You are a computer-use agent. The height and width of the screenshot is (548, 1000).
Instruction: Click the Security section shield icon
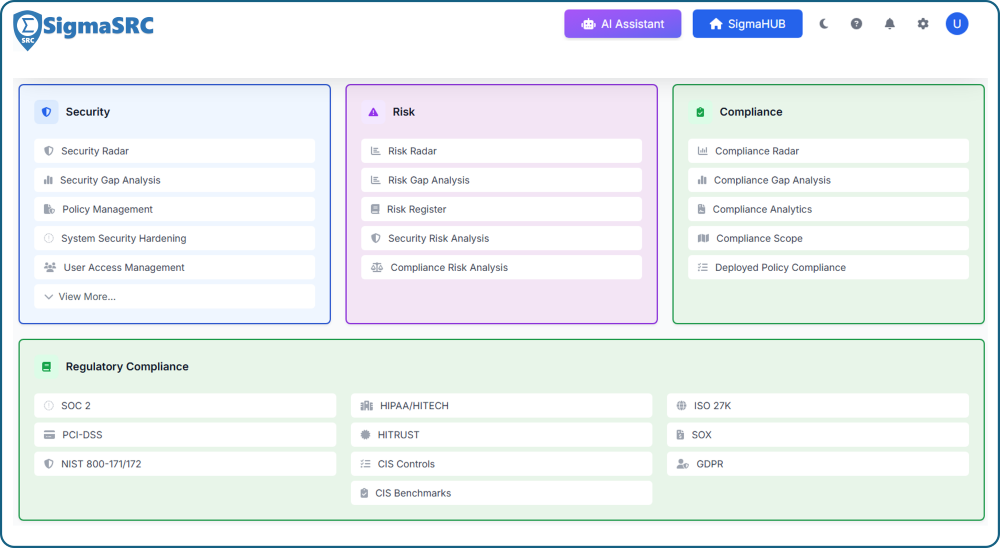point(46,112)
